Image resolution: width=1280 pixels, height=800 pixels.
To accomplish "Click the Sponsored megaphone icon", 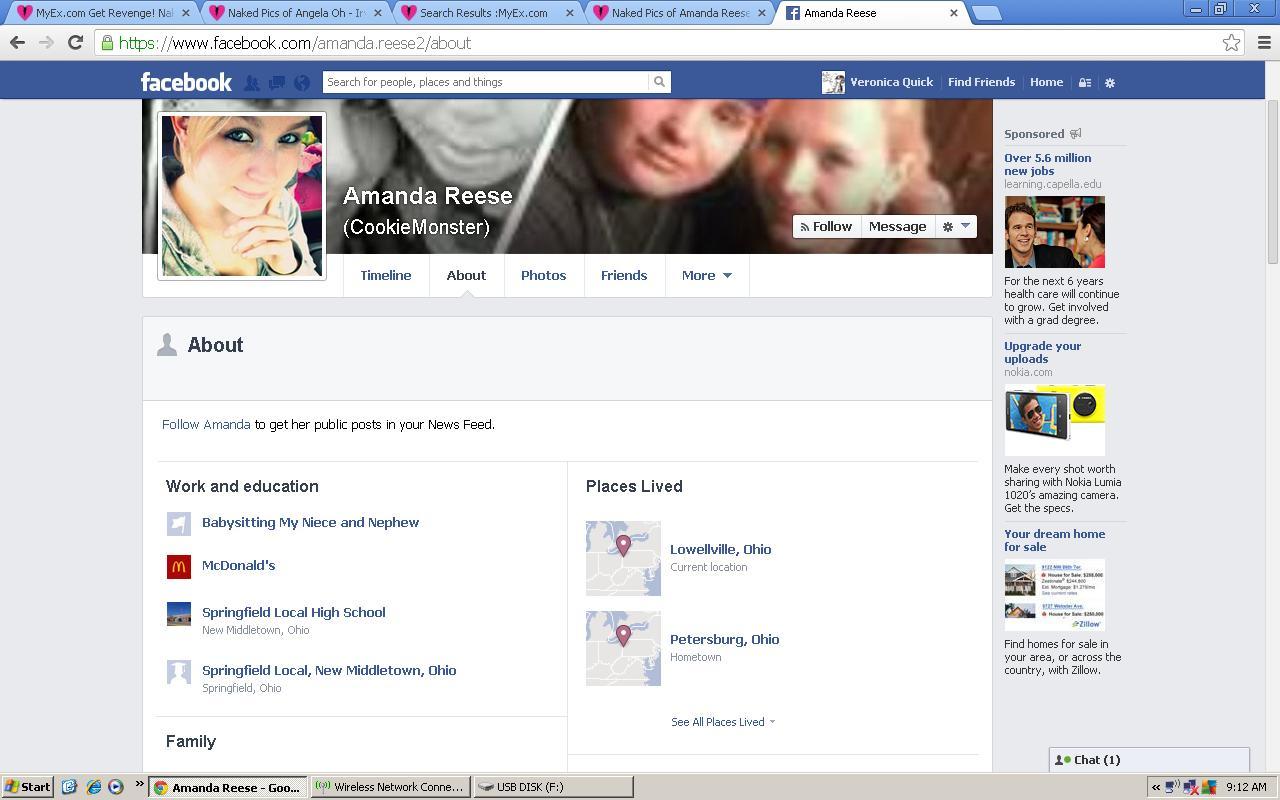I will (1076, 133).
